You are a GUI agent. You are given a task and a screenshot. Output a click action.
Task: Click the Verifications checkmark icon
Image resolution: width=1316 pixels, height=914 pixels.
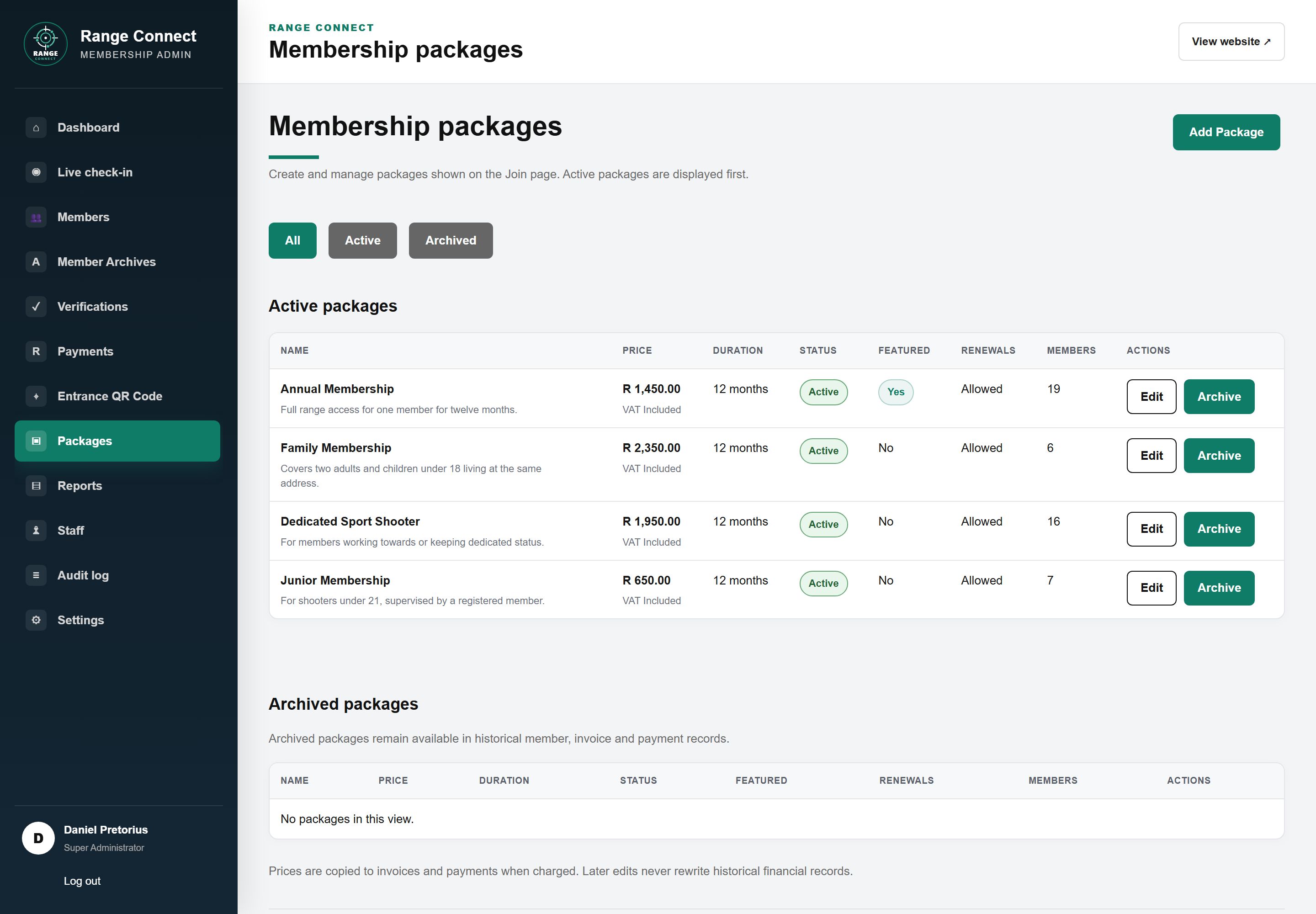(36, 306)
